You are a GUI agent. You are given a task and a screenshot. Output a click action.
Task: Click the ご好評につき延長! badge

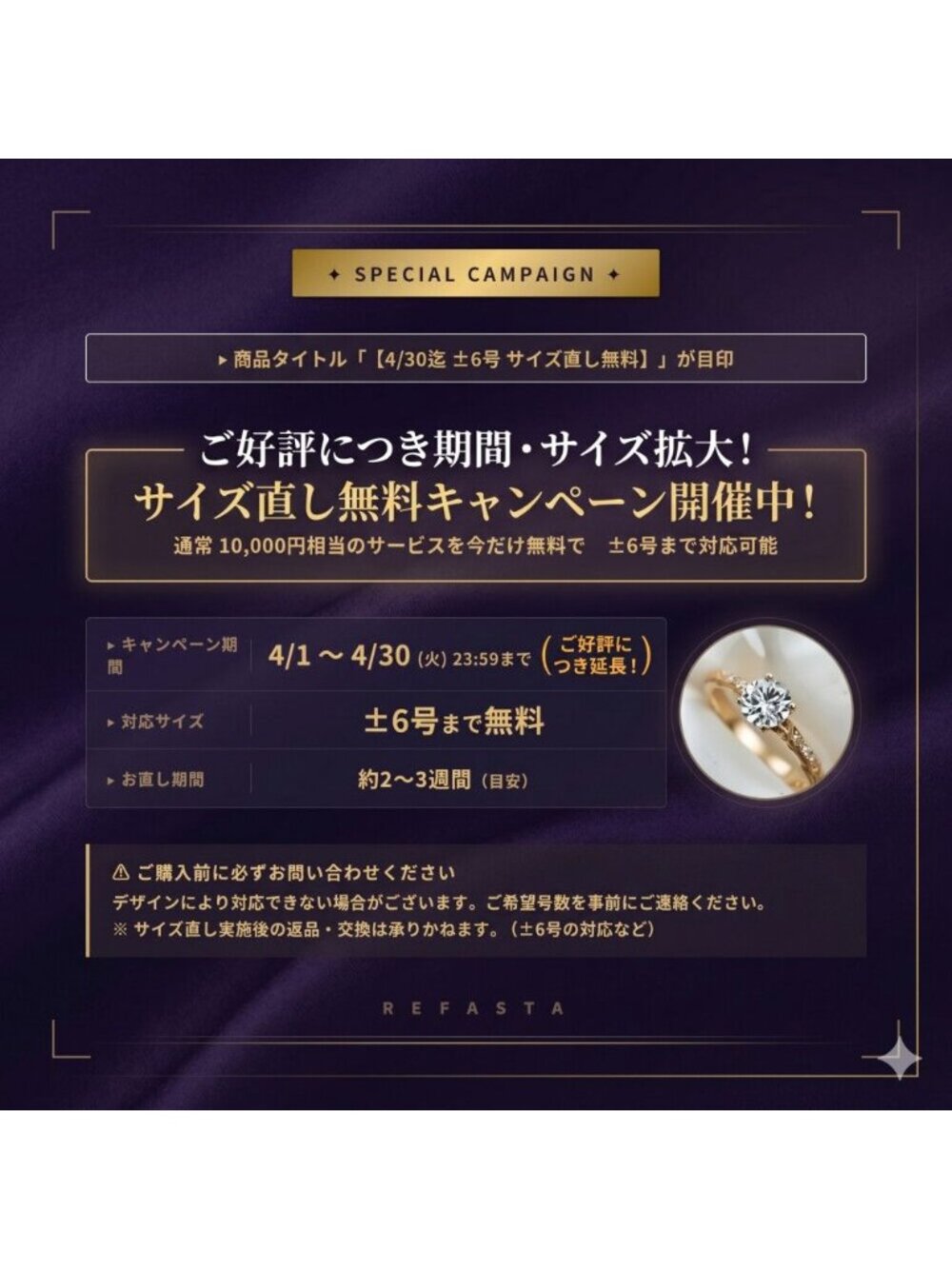[596, 655]
